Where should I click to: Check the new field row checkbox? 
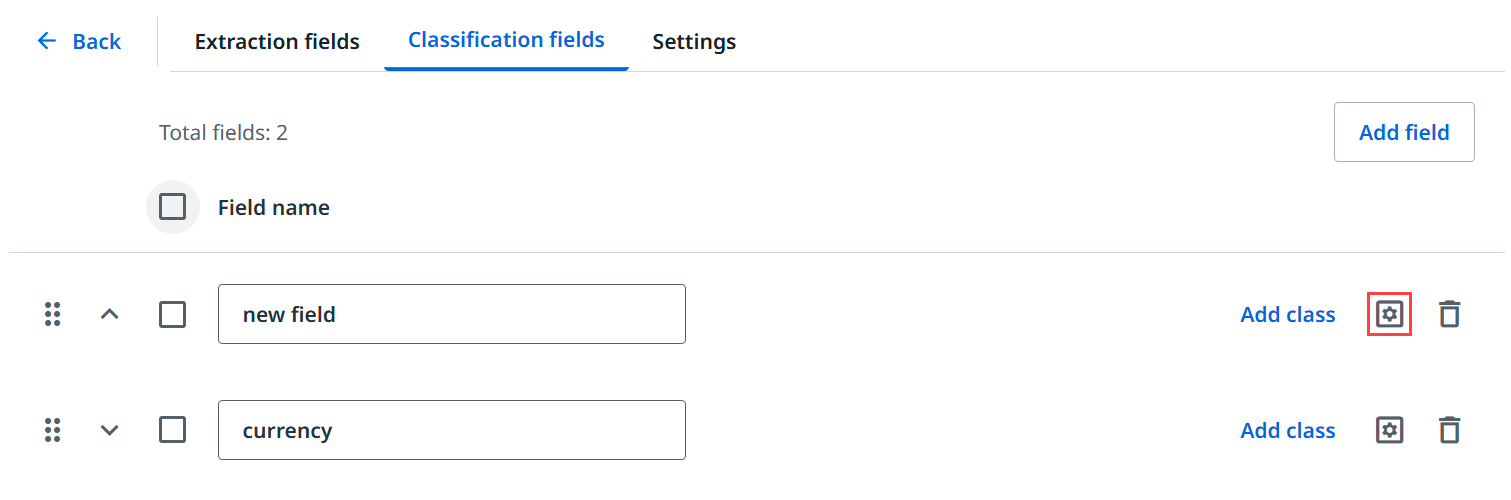(172, 314)
